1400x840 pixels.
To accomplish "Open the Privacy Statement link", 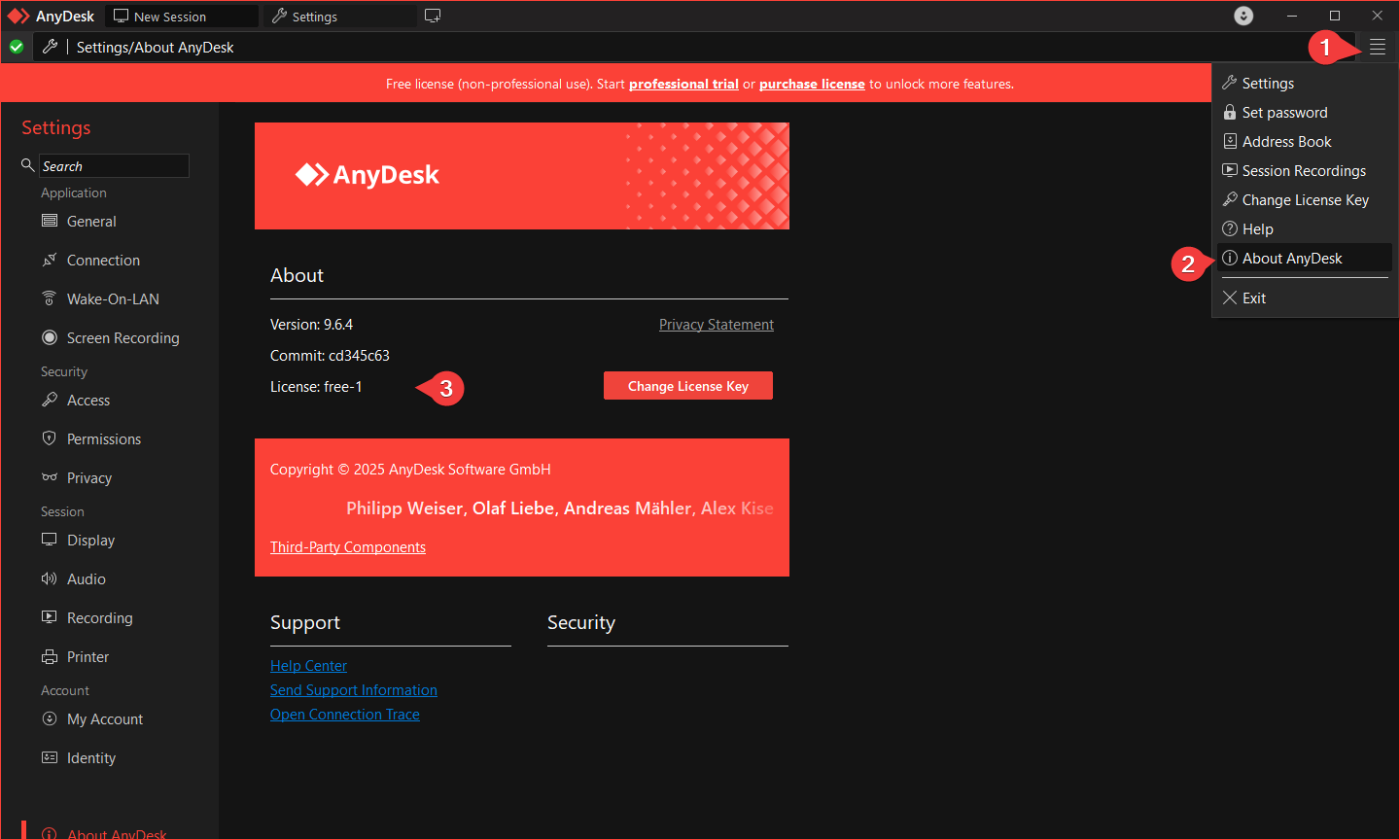I will (716, 325).
